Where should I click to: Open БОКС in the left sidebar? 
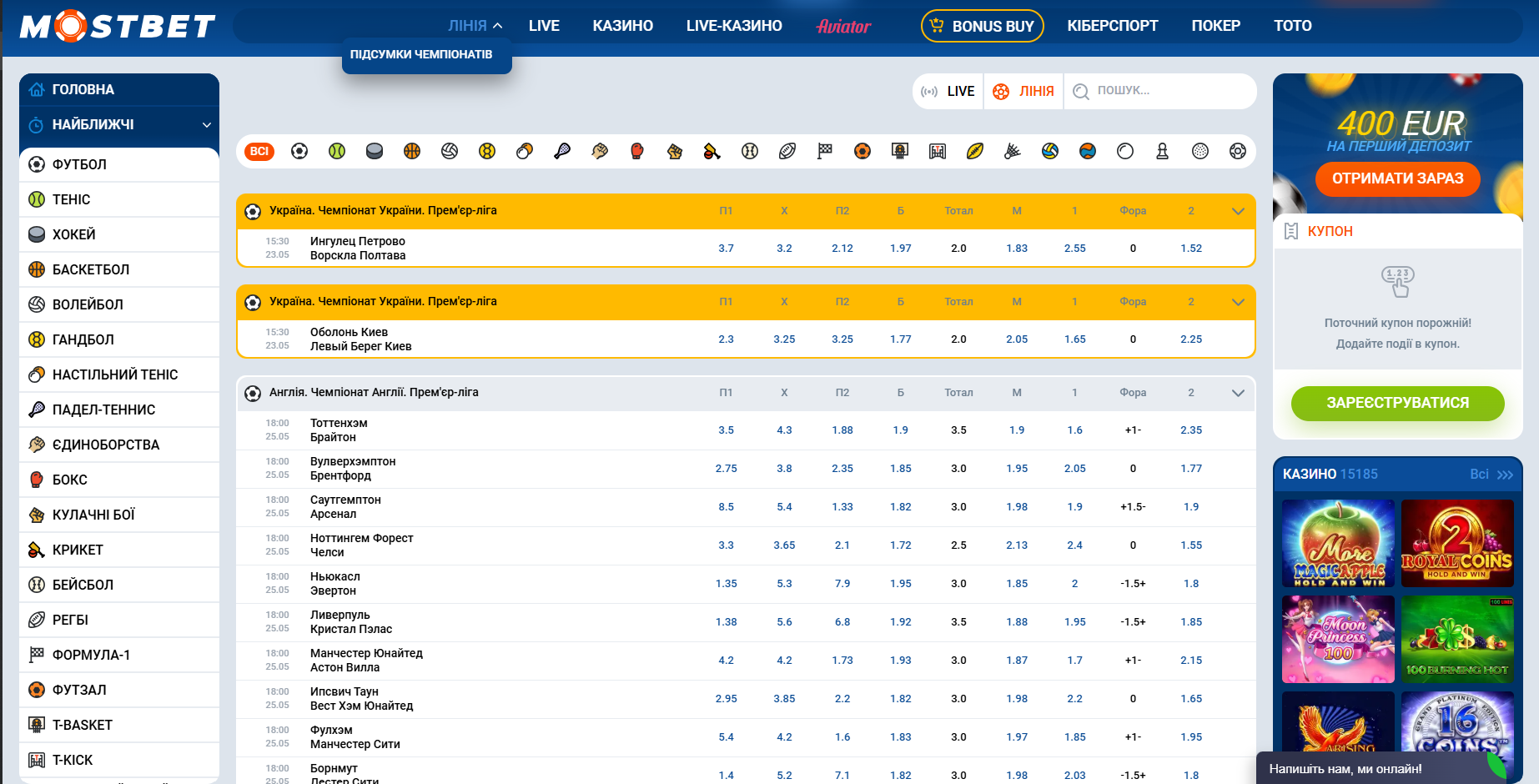(119, 480)
